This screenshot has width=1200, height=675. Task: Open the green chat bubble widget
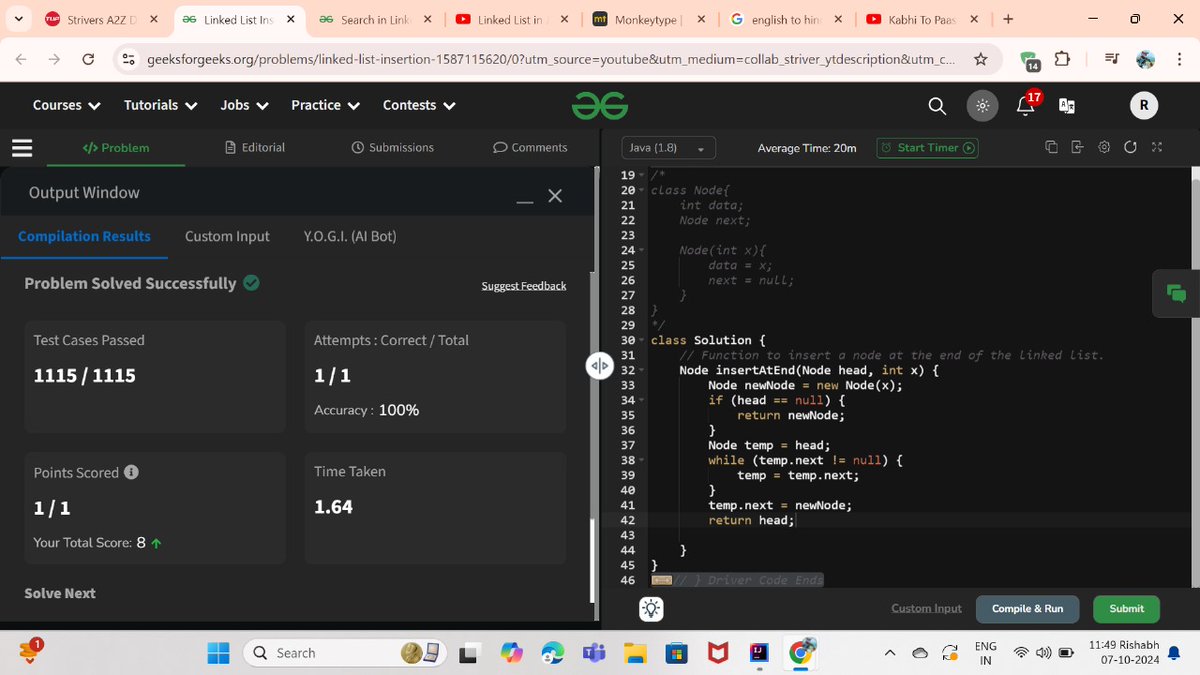coord(1176,293)
